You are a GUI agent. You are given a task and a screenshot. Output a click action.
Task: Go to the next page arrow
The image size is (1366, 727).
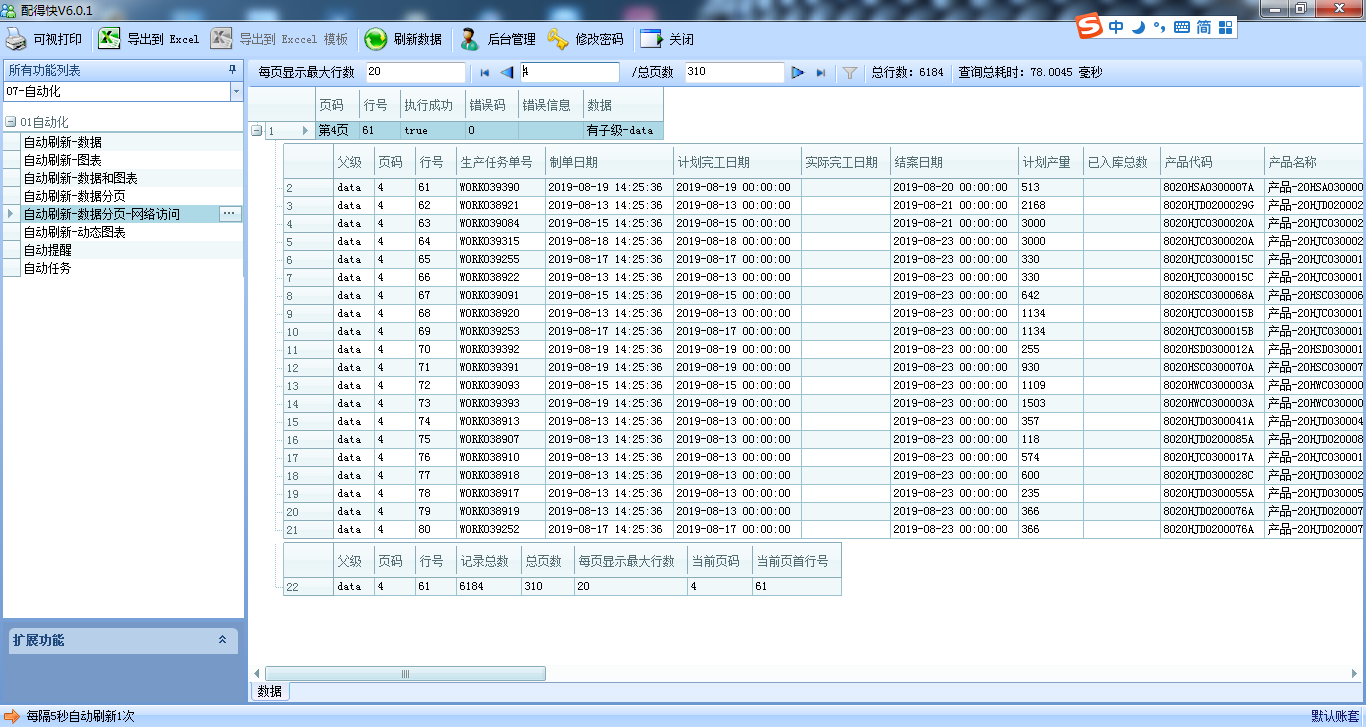[798, 72]
